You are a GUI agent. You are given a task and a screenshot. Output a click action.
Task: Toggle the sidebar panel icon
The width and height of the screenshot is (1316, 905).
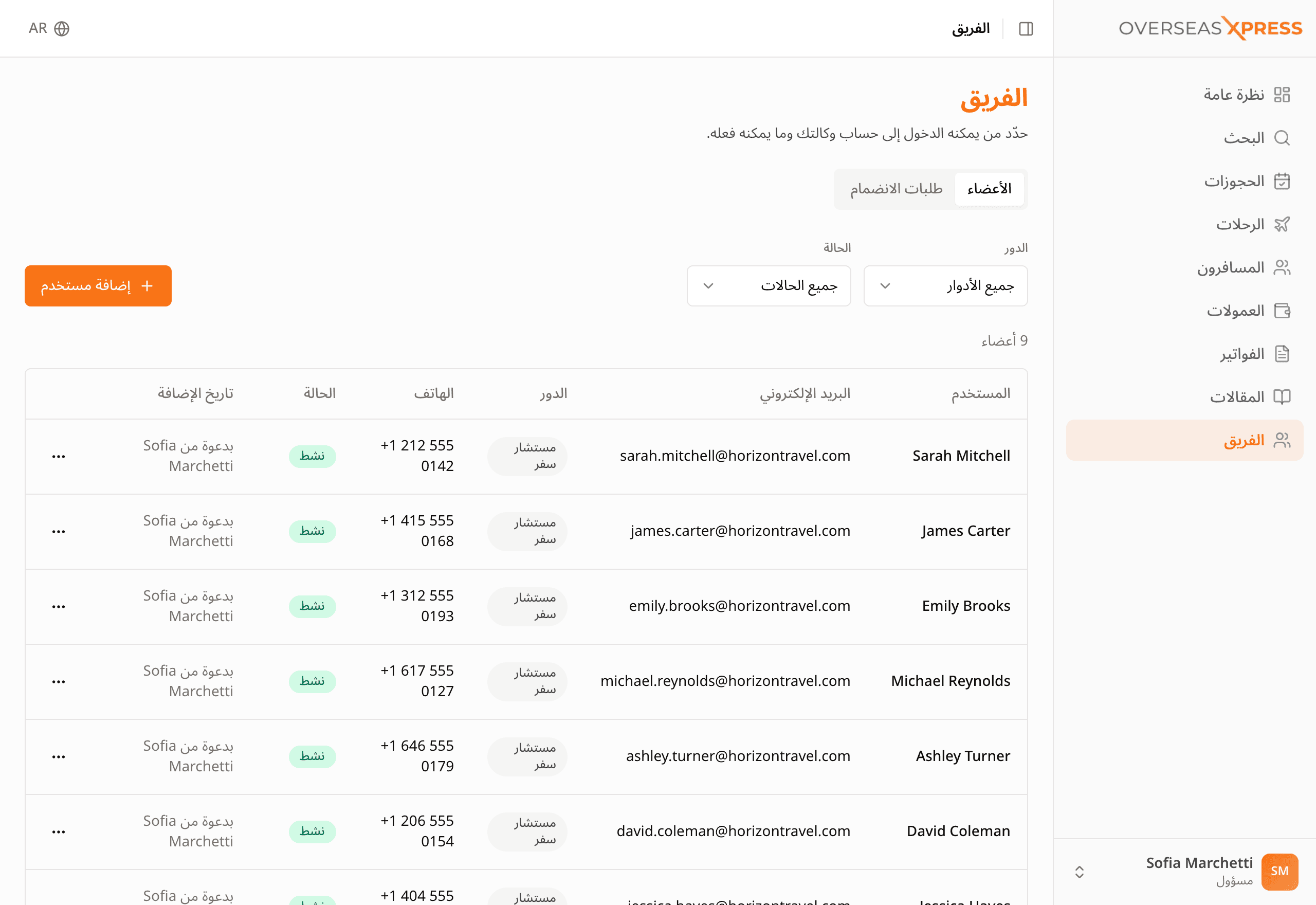pyautogui.click(x=1025, y=28)
